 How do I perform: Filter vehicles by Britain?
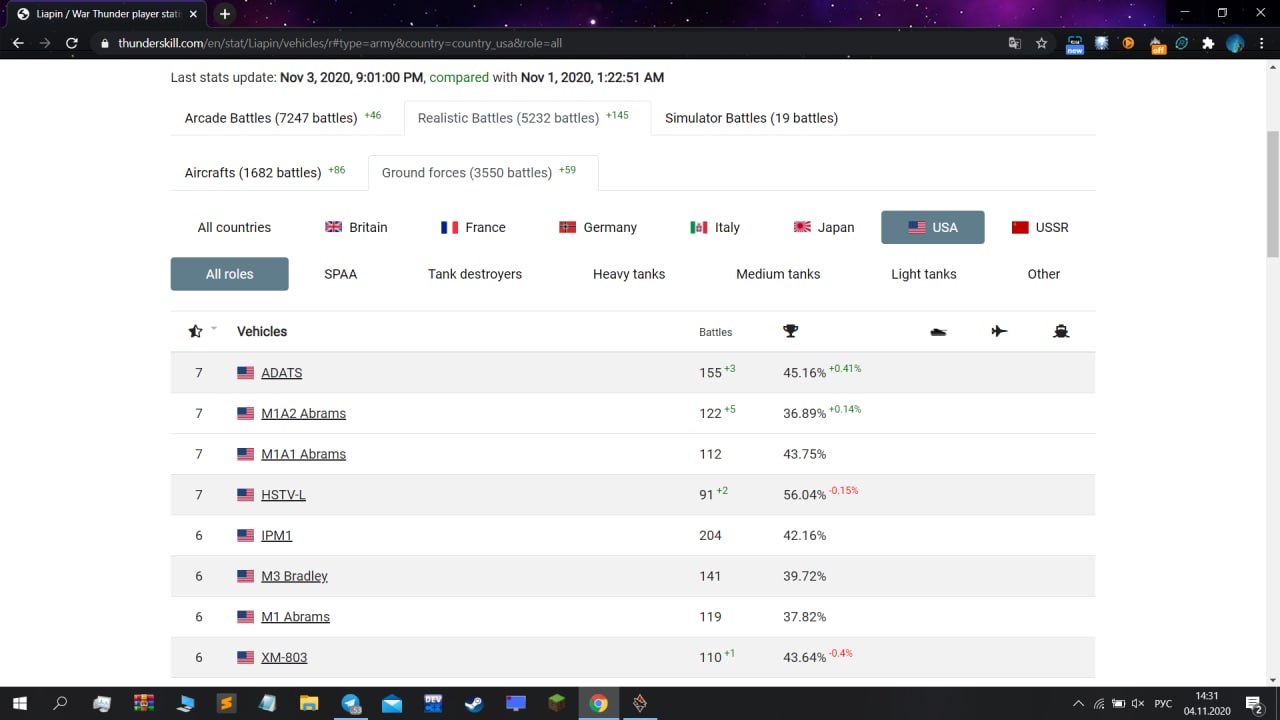click(x=357, y=227)
